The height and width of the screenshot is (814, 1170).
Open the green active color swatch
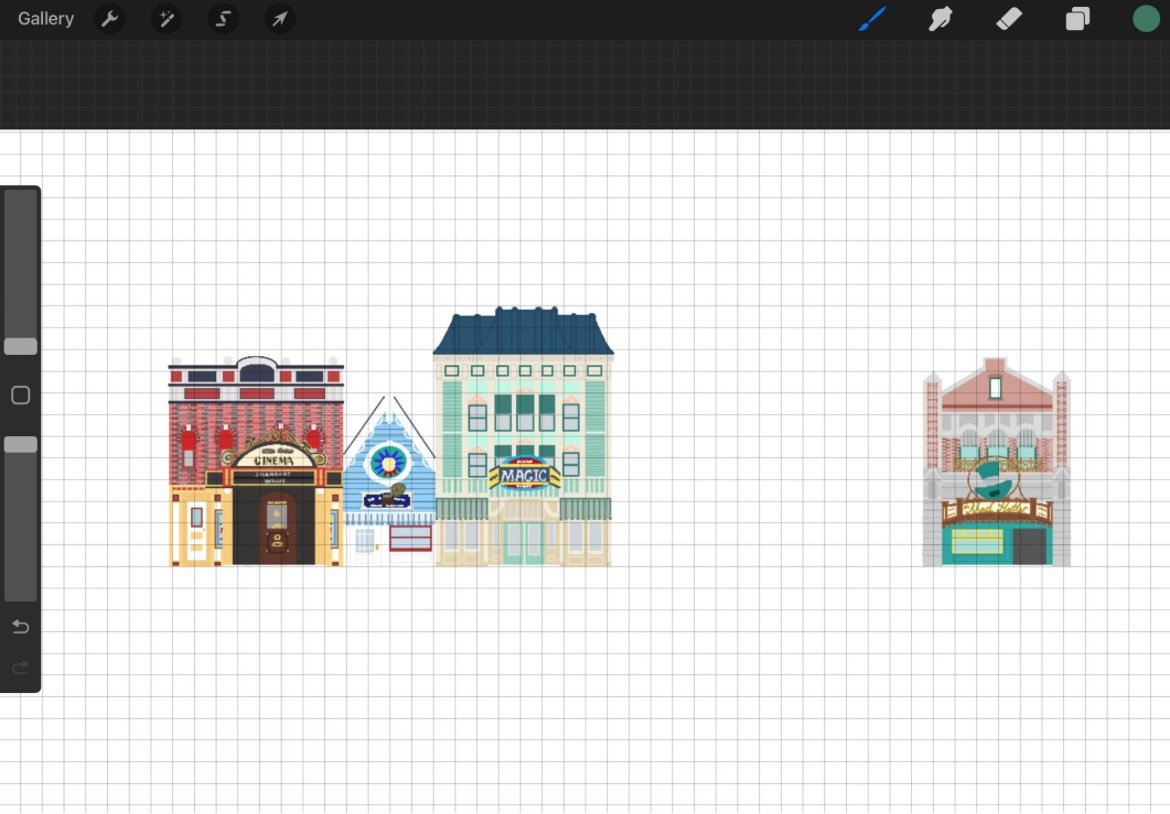coord(1146,19)
